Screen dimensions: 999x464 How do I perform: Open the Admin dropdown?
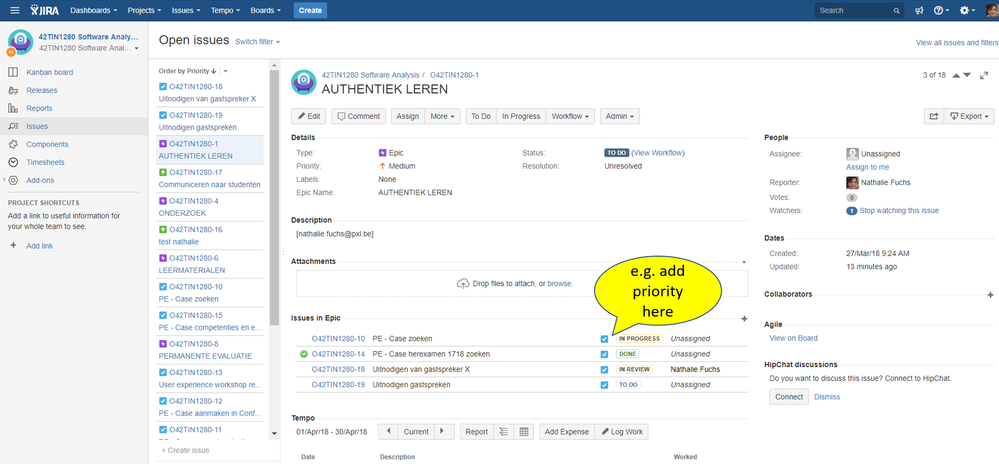point(620,117)
